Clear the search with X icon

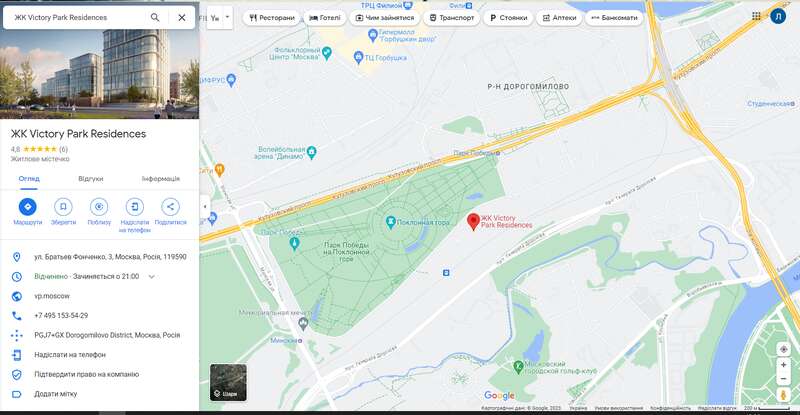(x=182, y=17)
